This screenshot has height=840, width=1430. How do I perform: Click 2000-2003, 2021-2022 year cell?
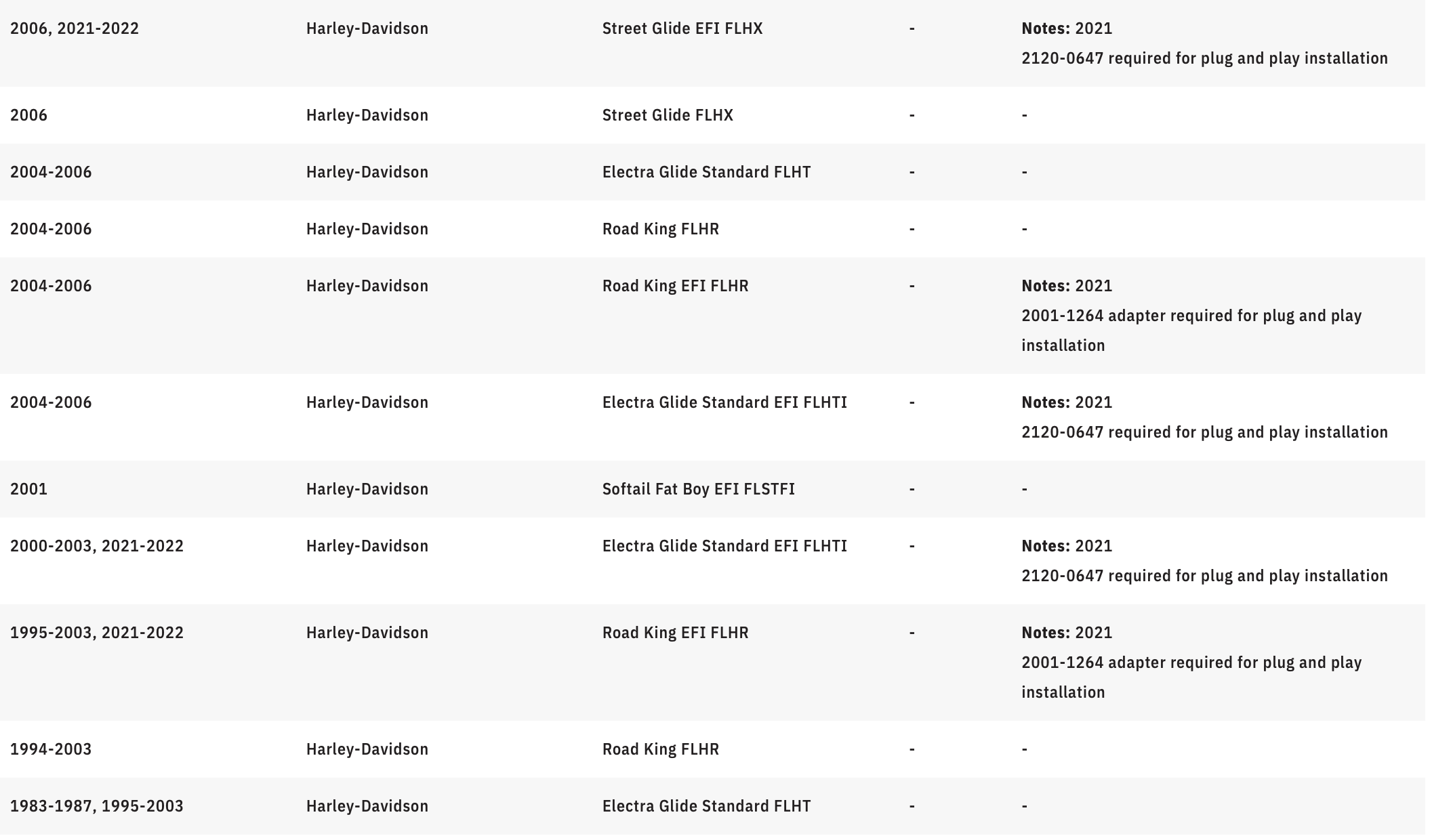tap(97, 546)
